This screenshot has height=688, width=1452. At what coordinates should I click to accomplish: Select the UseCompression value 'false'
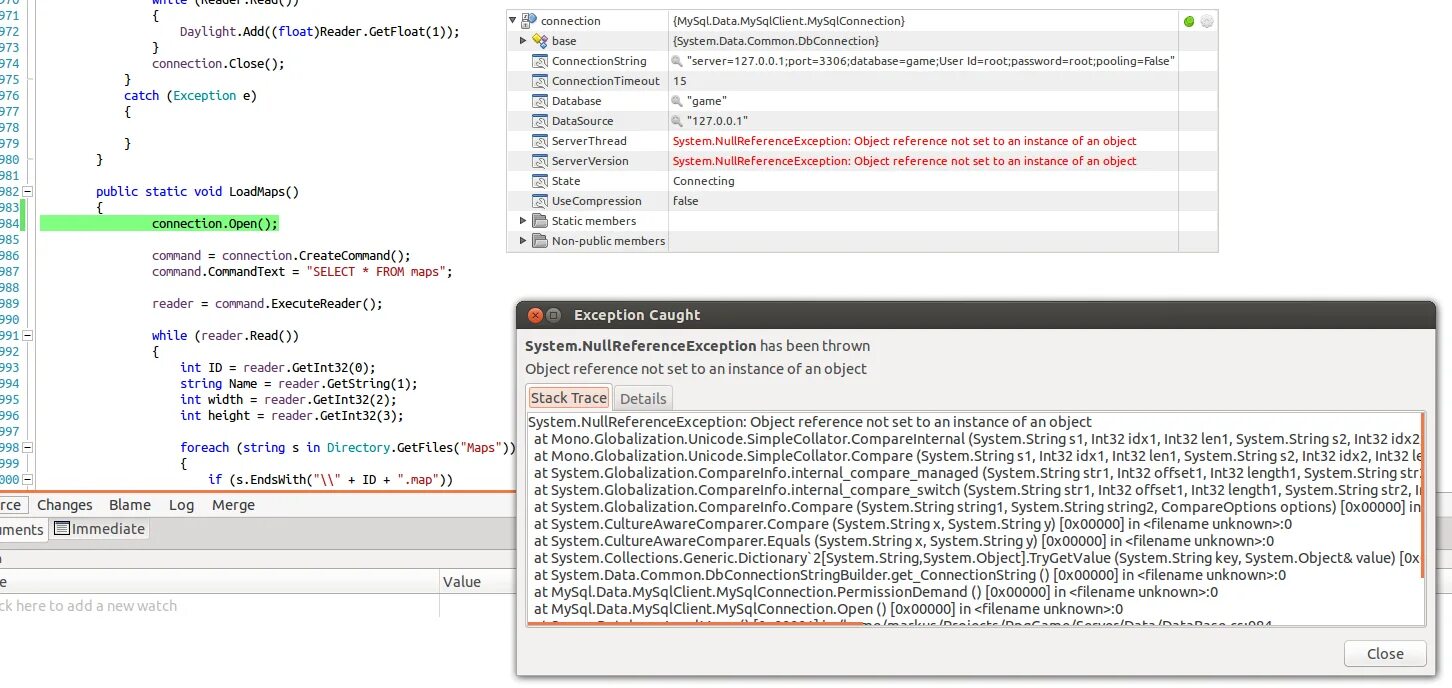(x=686, y=201)
